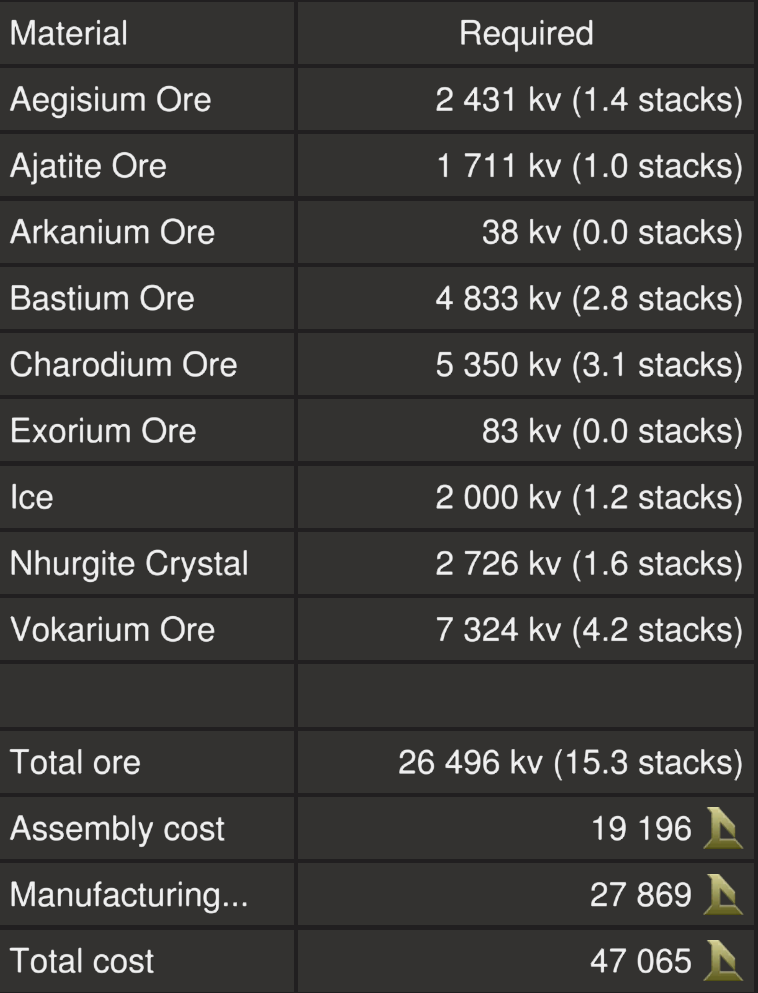Select the 2 431 kv Aegisium requirement
Image resolution: width=758 pixels, height=993 pixels.
[589, 100]
